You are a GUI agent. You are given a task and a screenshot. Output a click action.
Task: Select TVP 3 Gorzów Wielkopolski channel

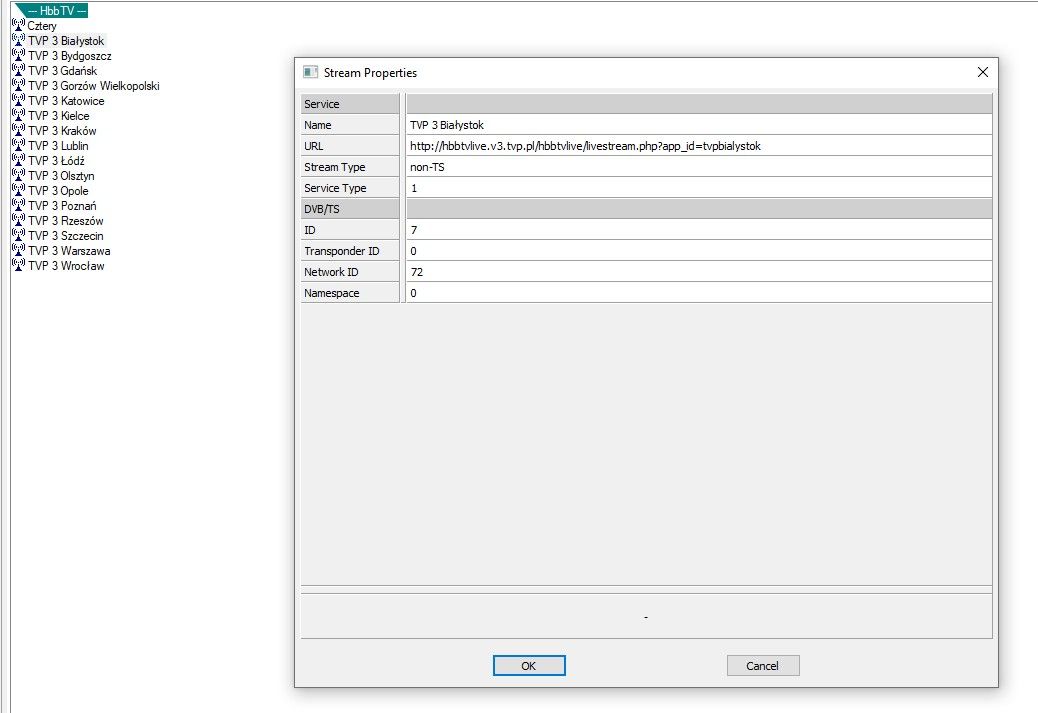click(x=93, y=86)
